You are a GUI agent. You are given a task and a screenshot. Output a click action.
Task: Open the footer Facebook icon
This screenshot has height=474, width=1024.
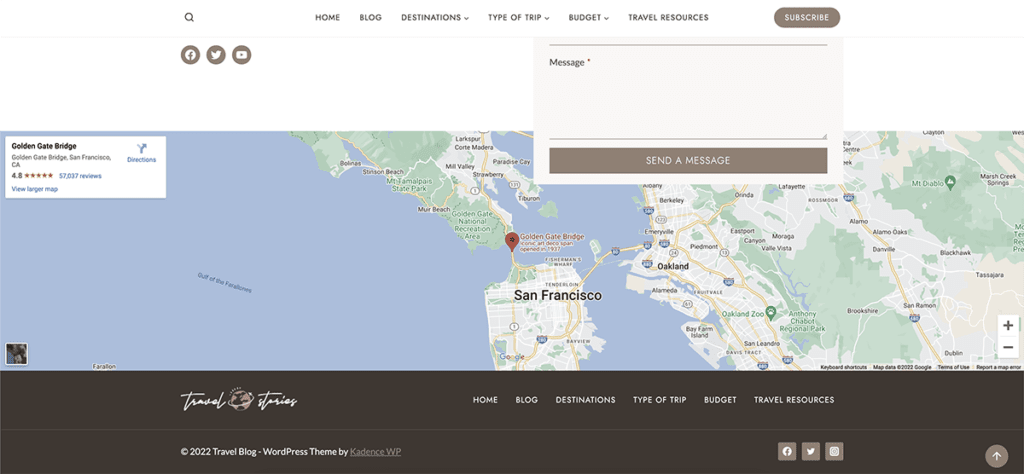787,451
